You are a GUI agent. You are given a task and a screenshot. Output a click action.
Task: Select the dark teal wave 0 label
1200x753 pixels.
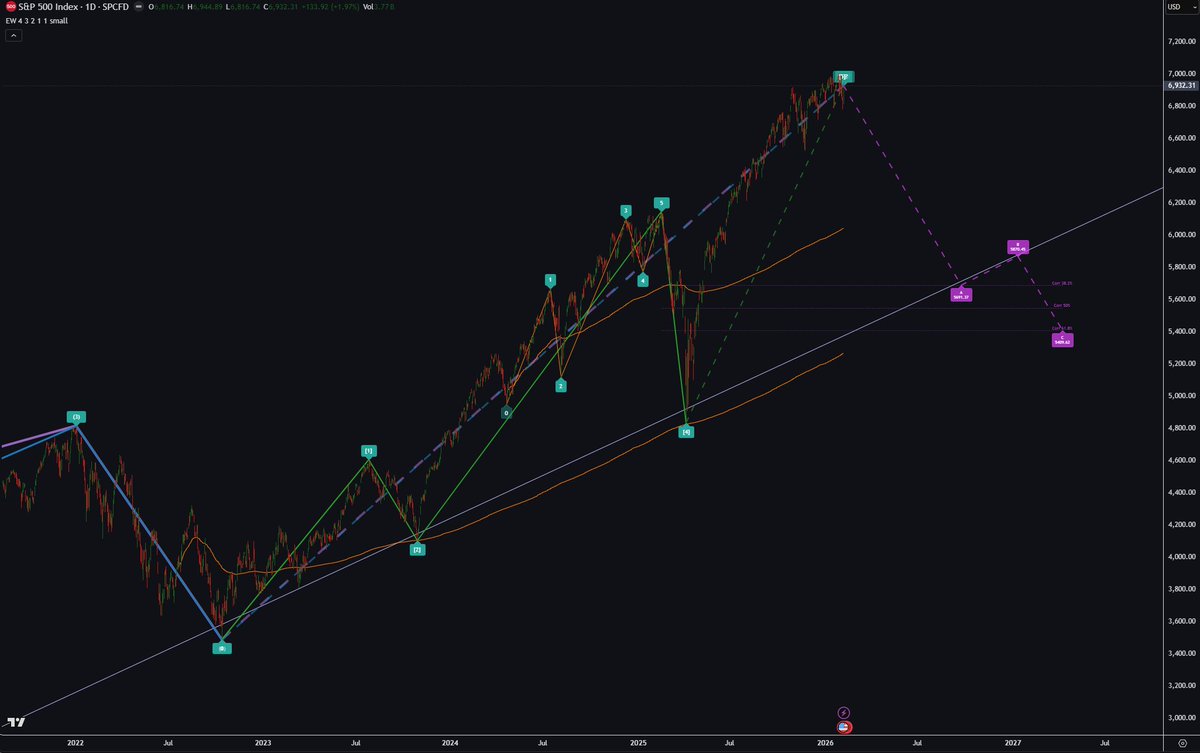(507, 412)
